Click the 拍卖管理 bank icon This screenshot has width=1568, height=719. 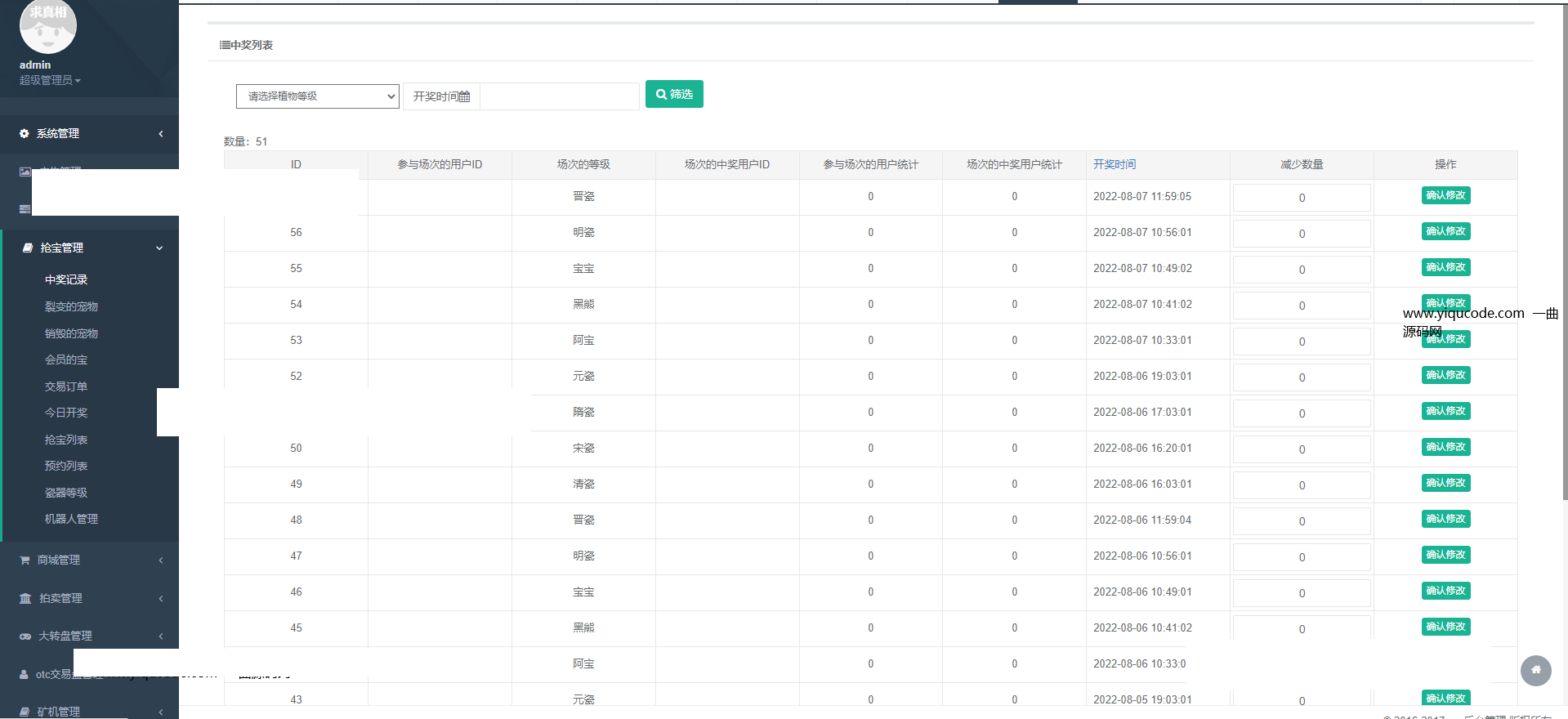(x=25, y=599)
